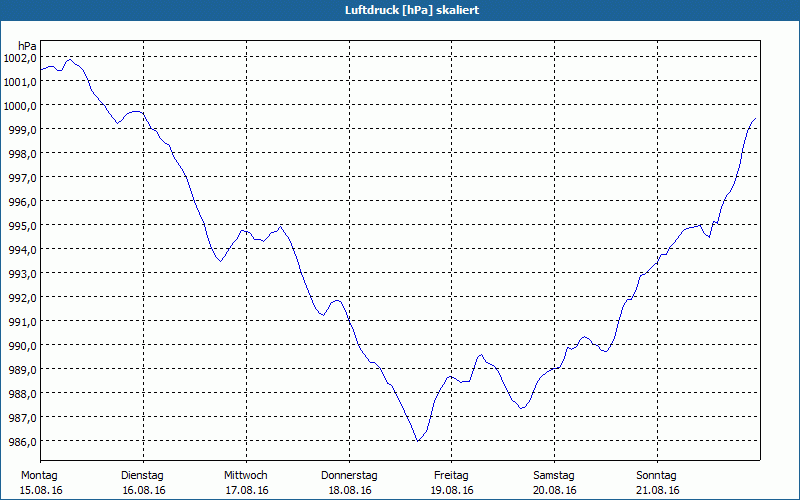Select the 992,0 axis value
Screen dimensions: 800x500
pyautogui.click(x=22, y=297)
